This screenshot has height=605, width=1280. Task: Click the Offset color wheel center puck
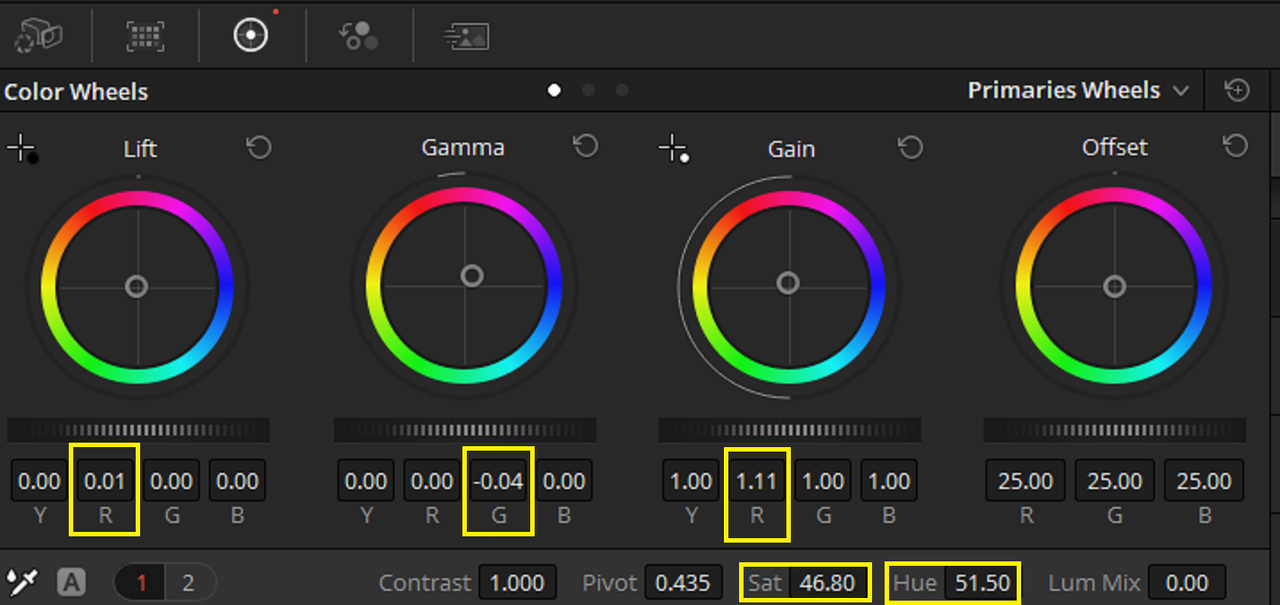[x=1114, y=287]
